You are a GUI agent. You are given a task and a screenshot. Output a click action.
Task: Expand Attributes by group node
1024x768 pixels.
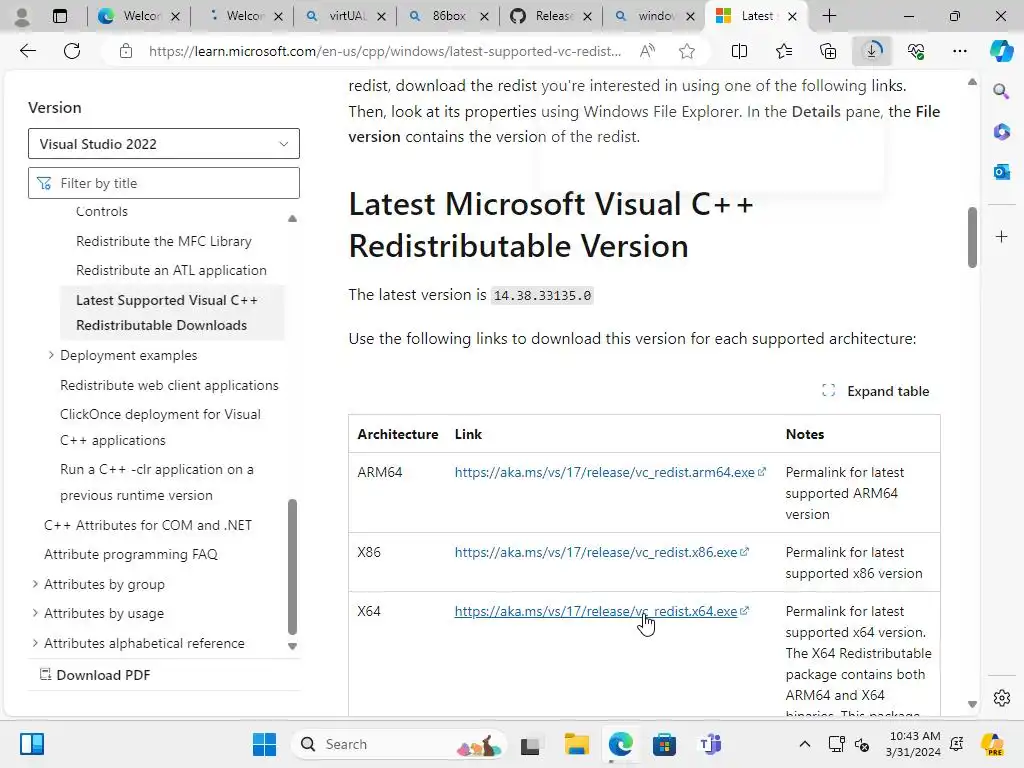click(x=35, y=584)
